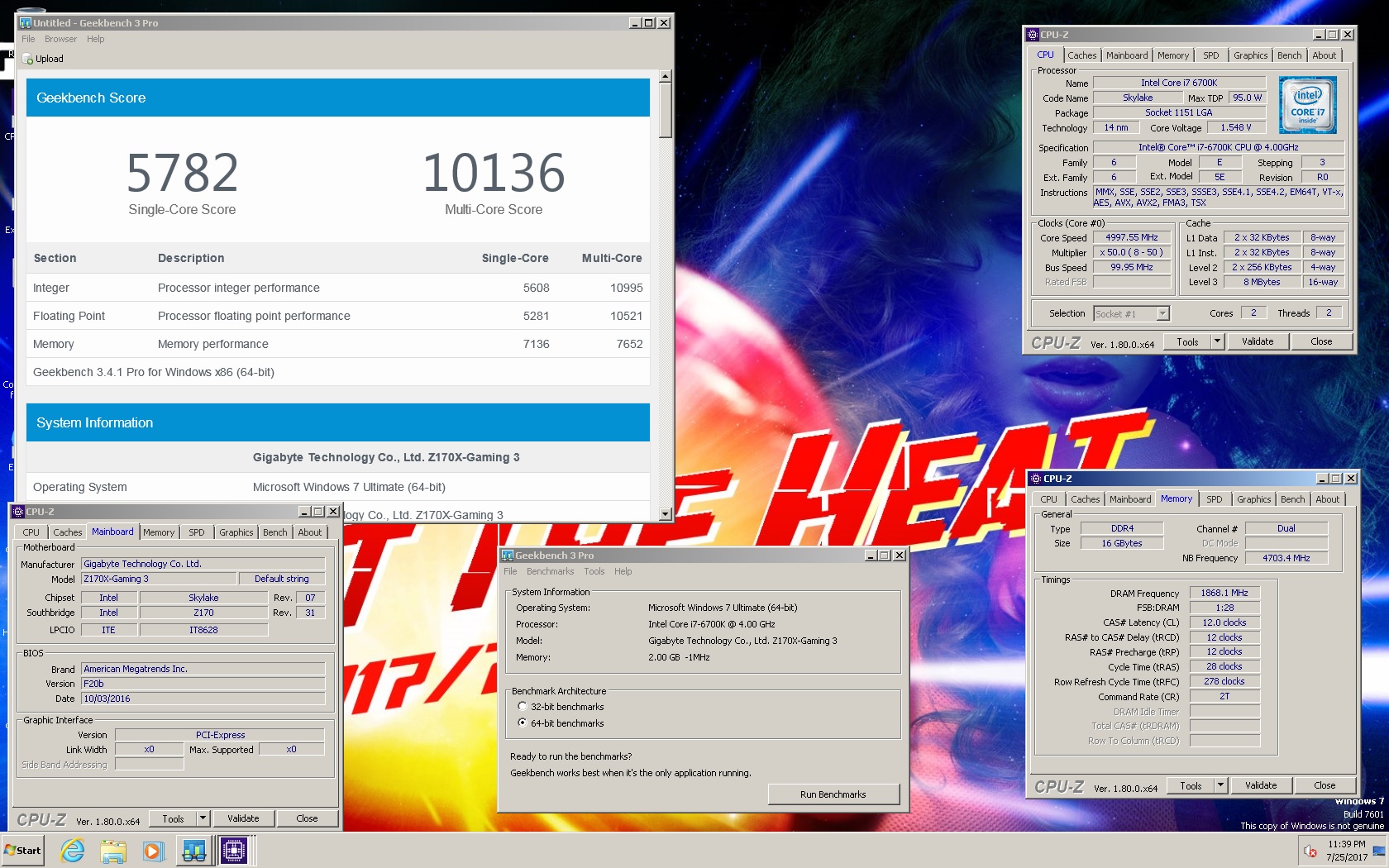Viewport: 1389px width, 868px height.
Task: Switch to SPD tab in CPU-Z CPU window
Action: click(1211, 55)
